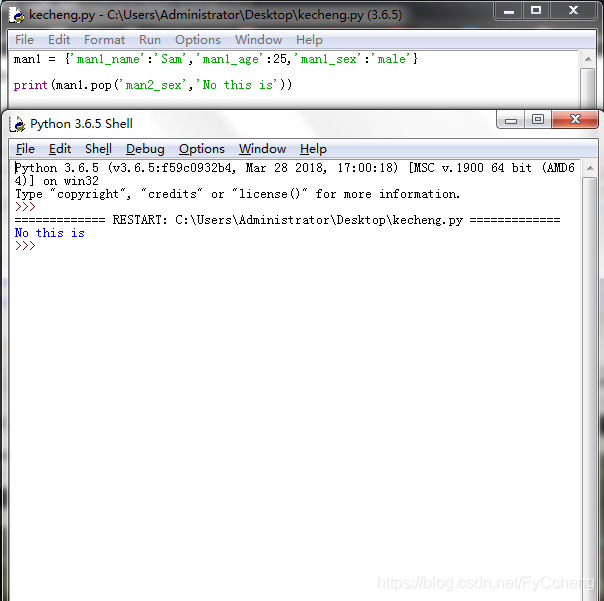This screenshot has width=604, height=601.
Task: Minimize the Python 3.6.5 Shell window
Action: pos(510,120)
